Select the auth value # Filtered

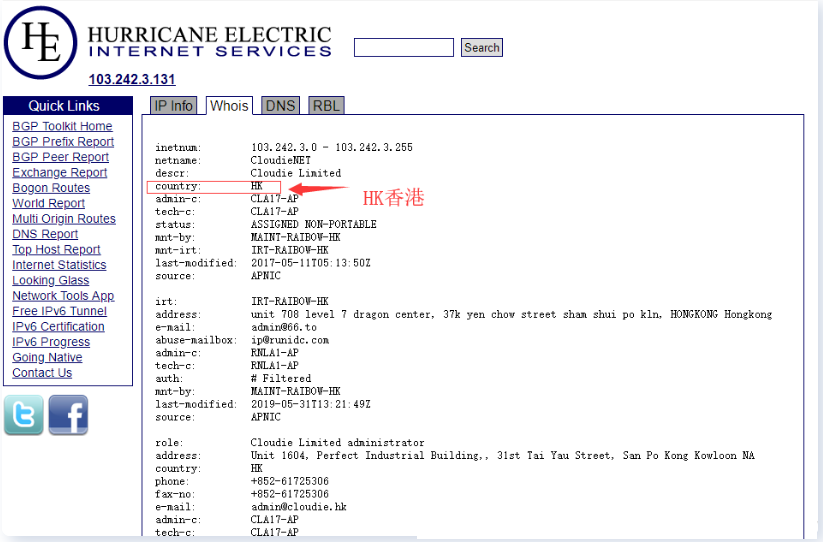(x=281, y=378)
